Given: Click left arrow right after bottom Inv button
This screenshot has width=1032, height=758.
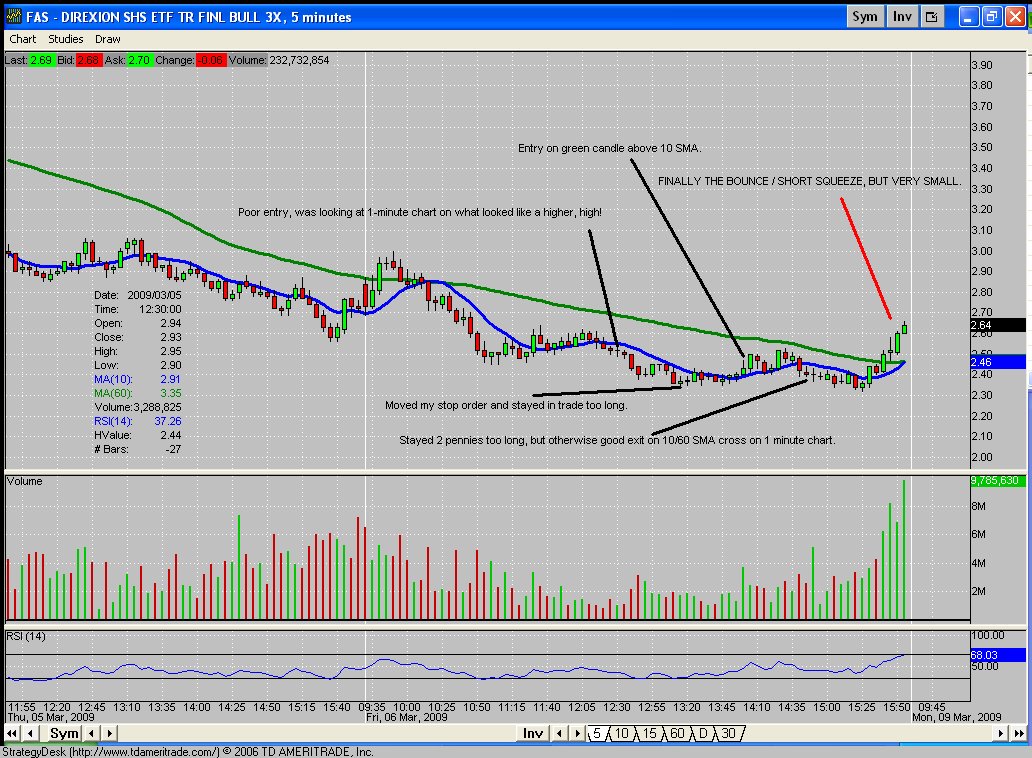Looking at the screenshot, I should tap(559, 733).
